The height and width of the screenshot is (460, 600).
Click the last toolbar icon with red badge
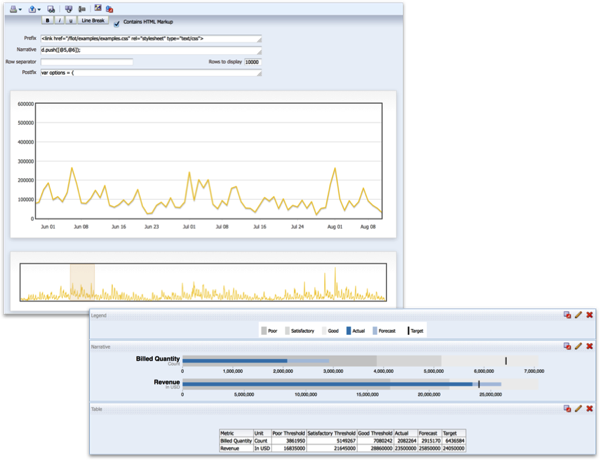pyautogui.click(x=109, y=9)
